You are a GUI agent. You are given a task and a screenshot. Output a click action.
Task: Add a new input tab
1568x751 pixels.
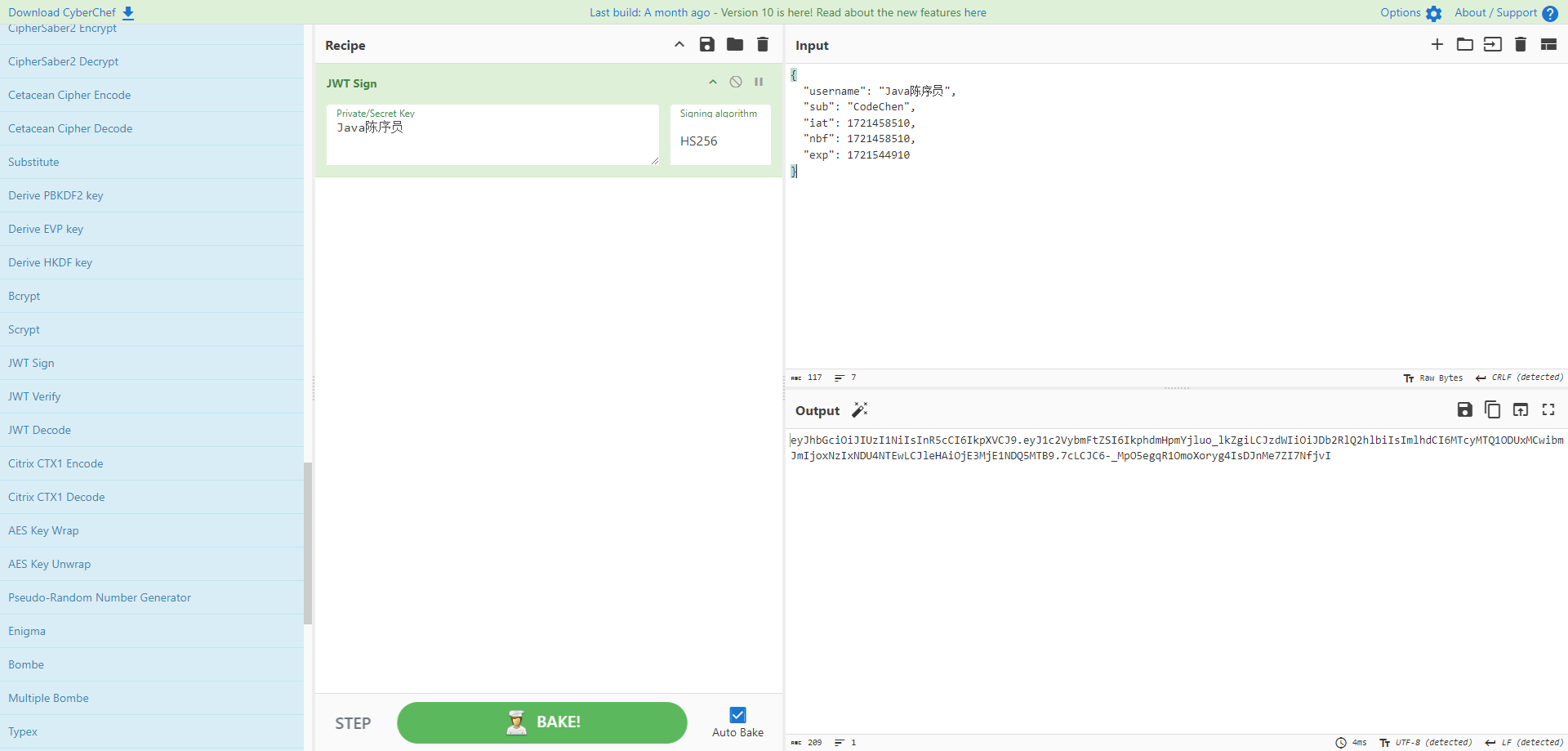tap(1437, 45)
